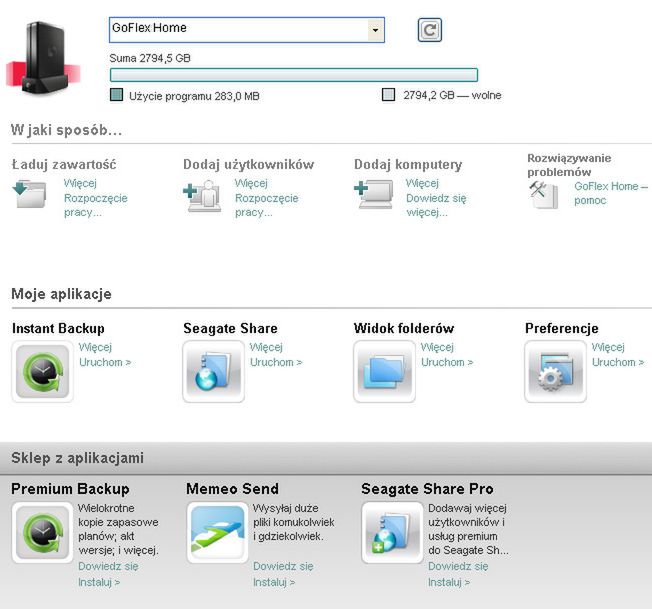Click the 'Użycie programu 283,0 MB' text
The image size is (652, 609).
coord(194,96)
